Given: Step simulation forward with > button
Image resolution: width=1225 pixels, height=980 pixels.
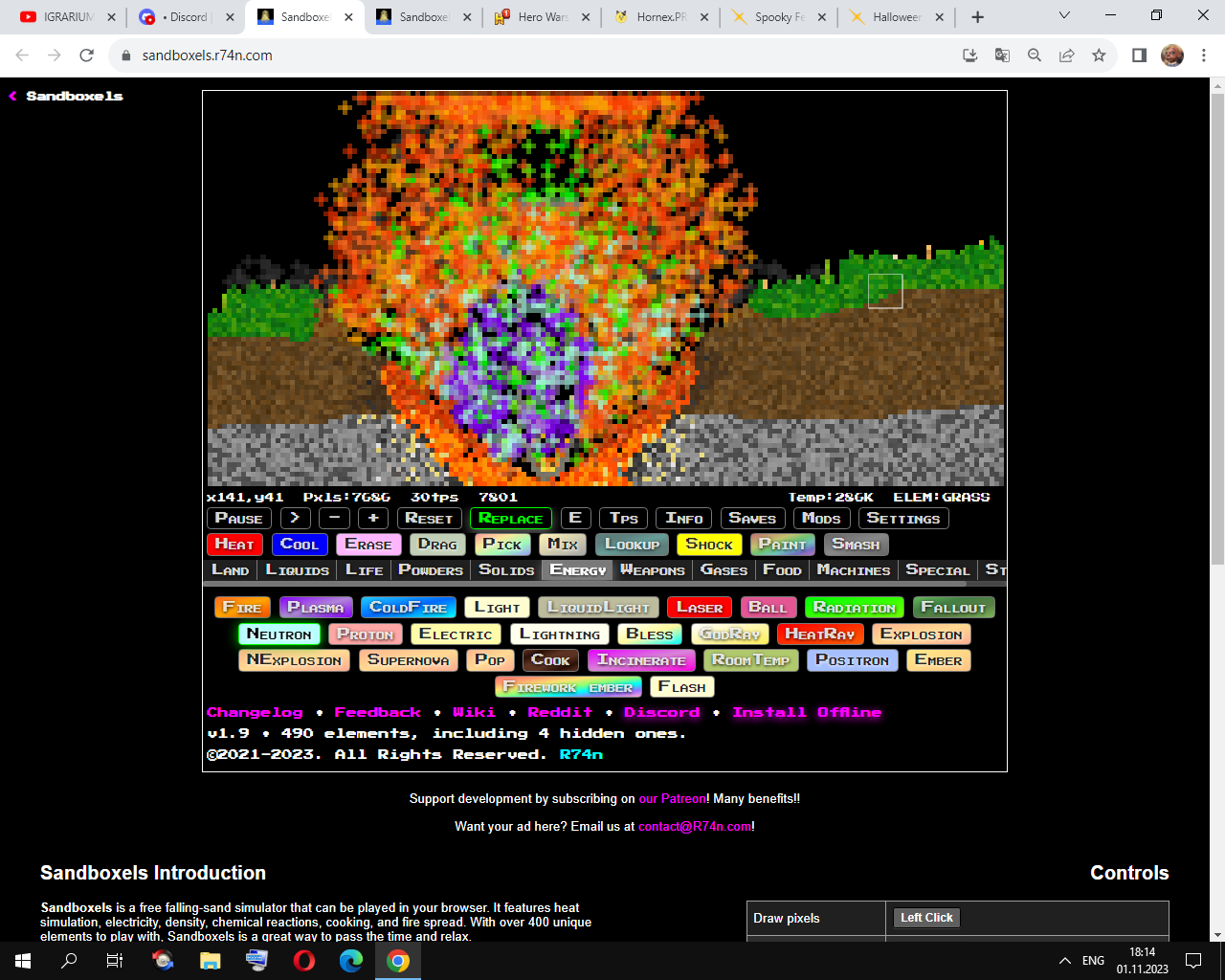Looking at the screenshot, I should click(x=296, y=518).
